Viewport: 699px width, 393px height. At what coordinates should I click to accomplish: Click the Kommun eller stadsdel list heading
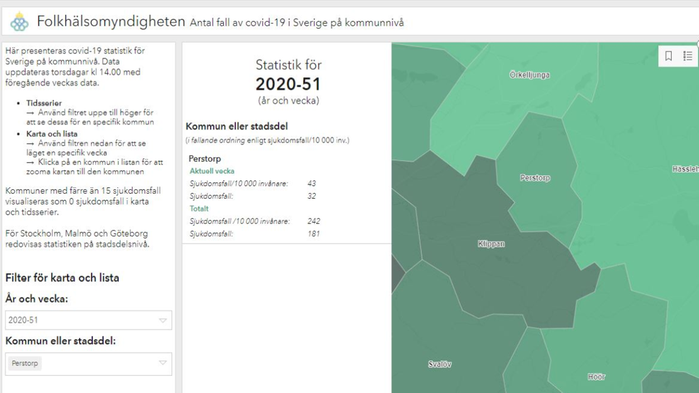coord(237,127)
